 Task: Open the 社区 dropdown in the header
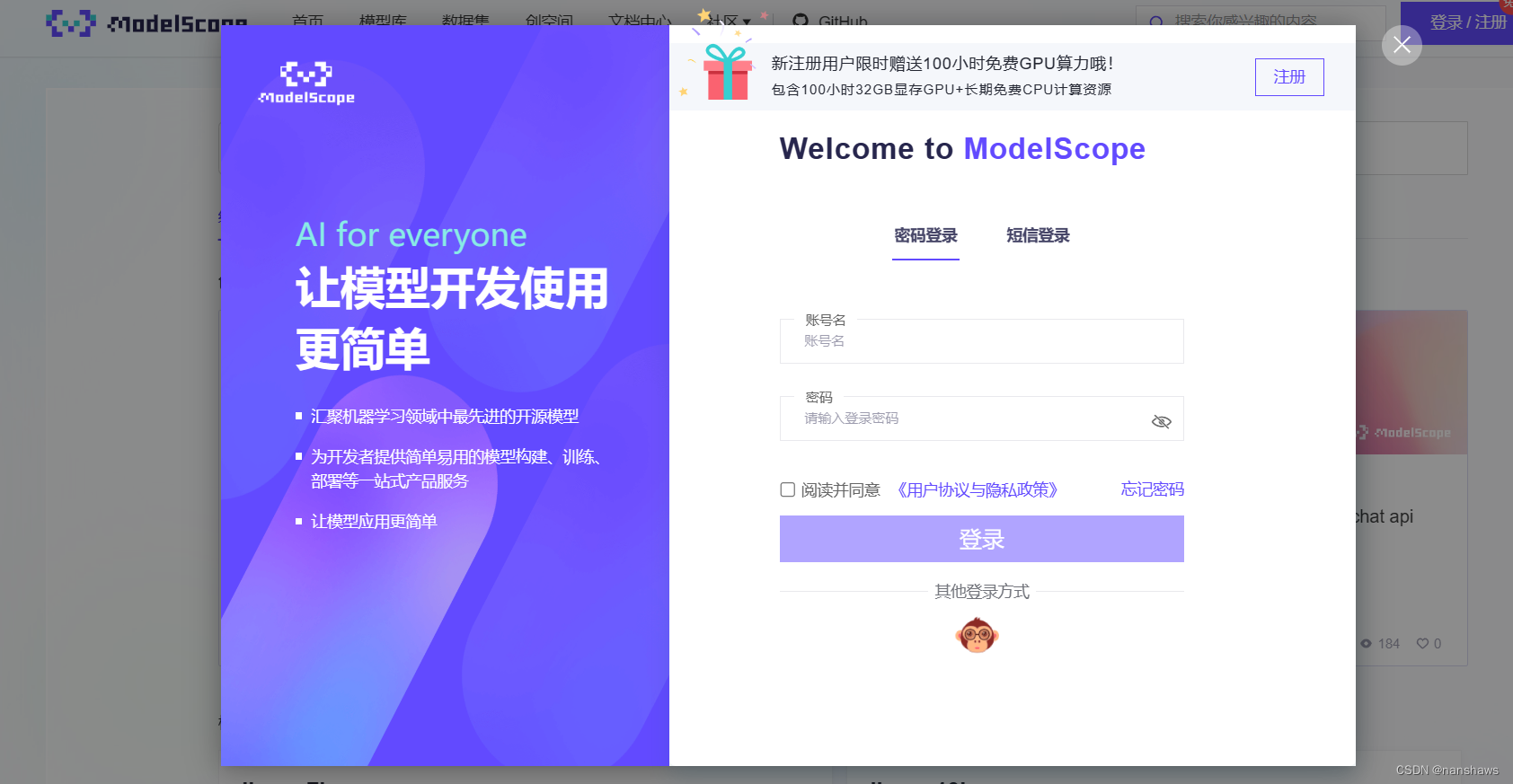(729, 21)
